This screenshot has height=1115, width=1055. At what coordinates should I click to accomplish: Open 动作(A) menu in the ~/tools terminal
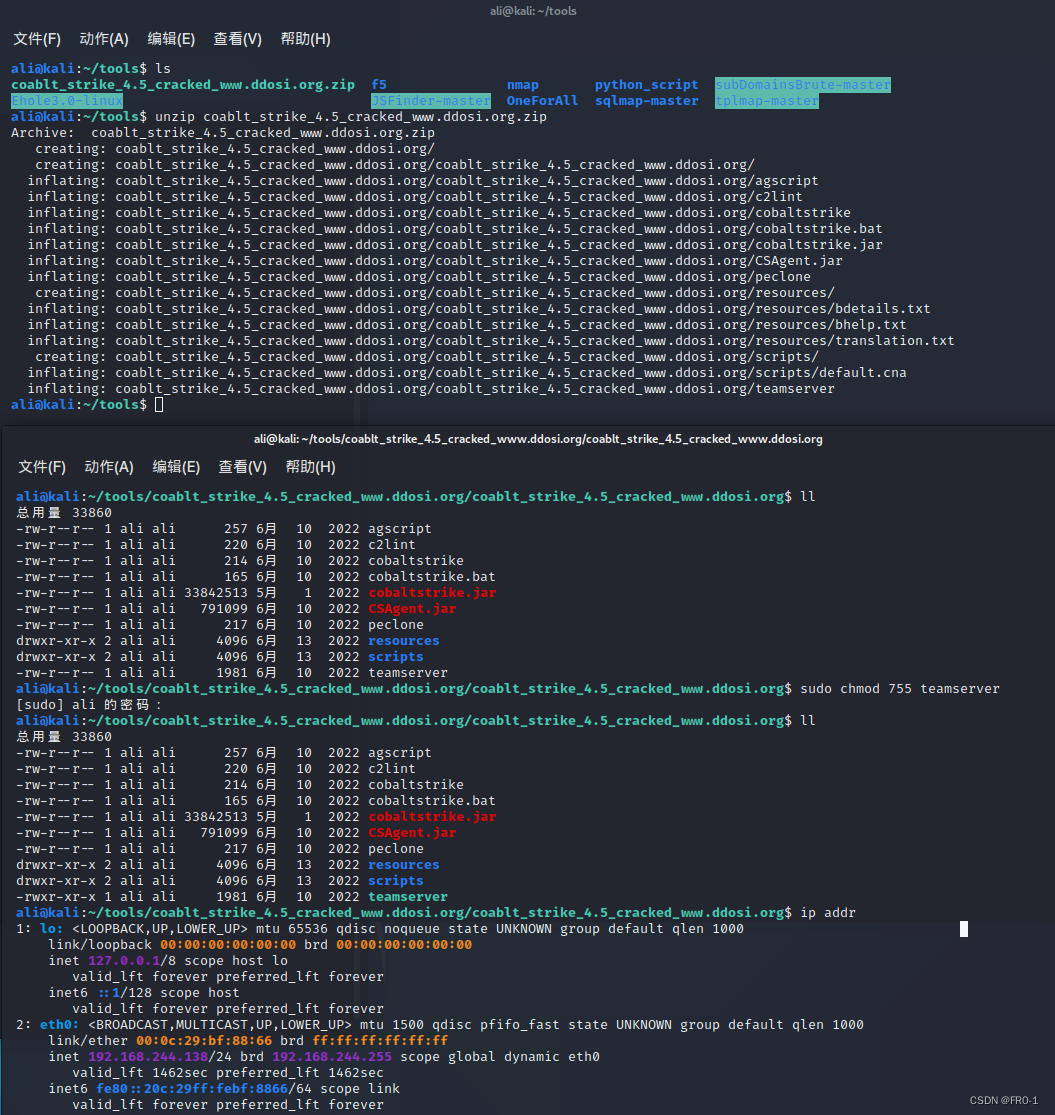click(x=104, y=39)
